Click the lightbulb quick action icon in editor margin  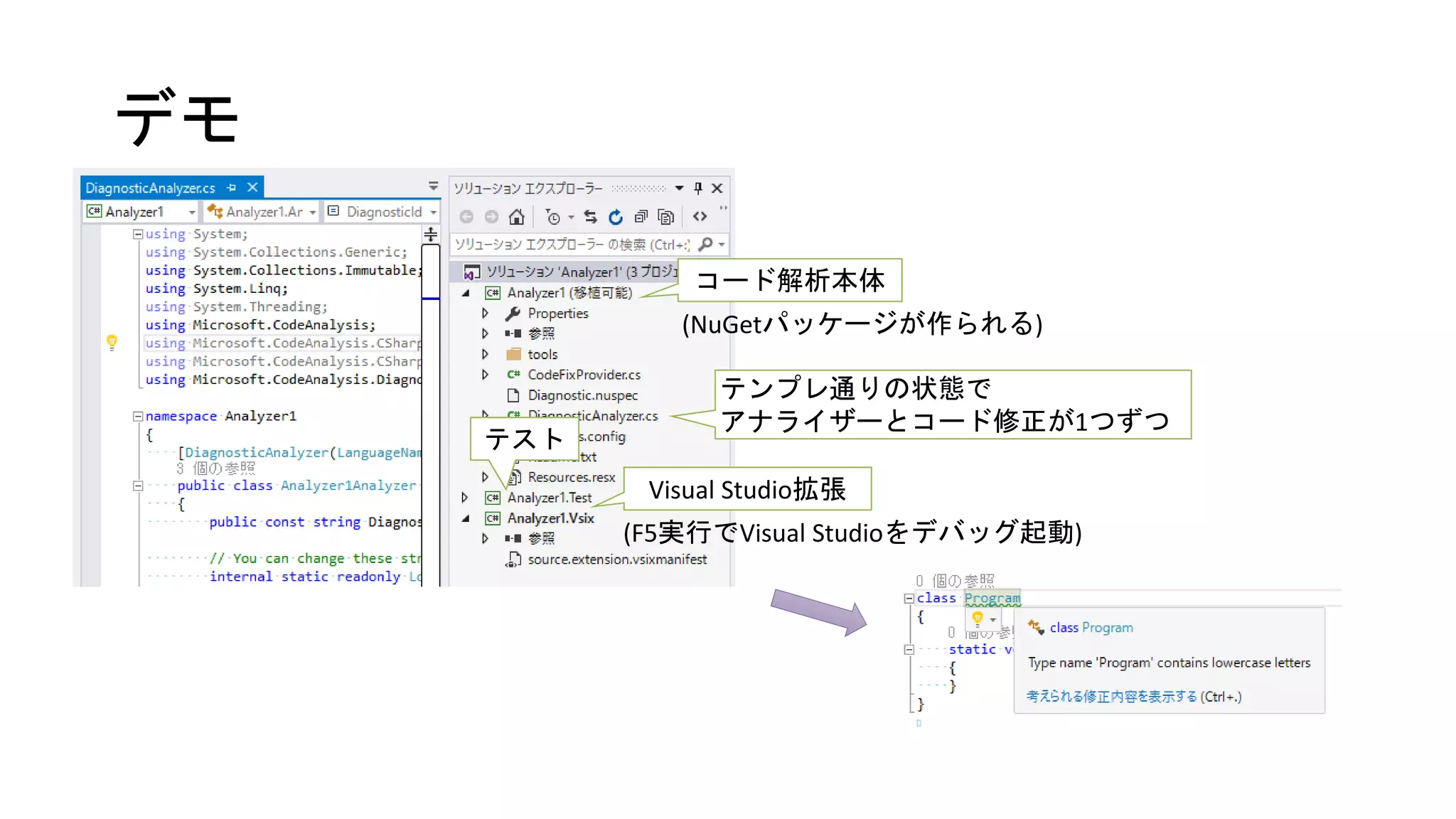pos(112,343)
